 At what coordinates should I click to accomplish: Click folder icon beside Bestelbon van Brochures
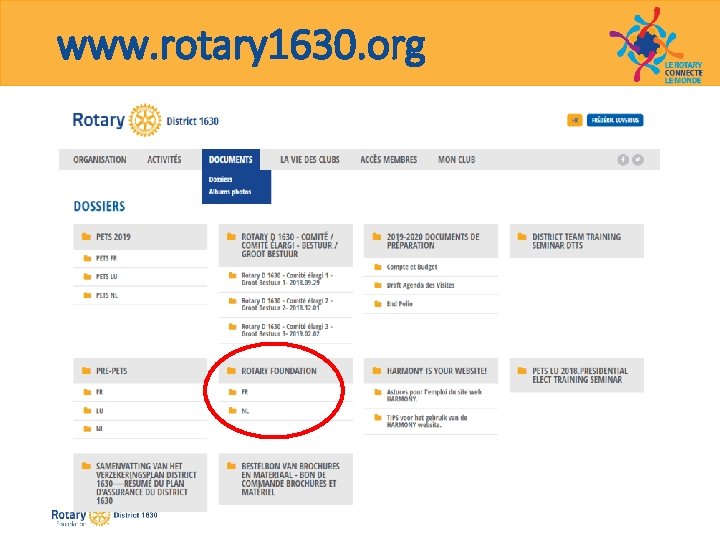231,466
